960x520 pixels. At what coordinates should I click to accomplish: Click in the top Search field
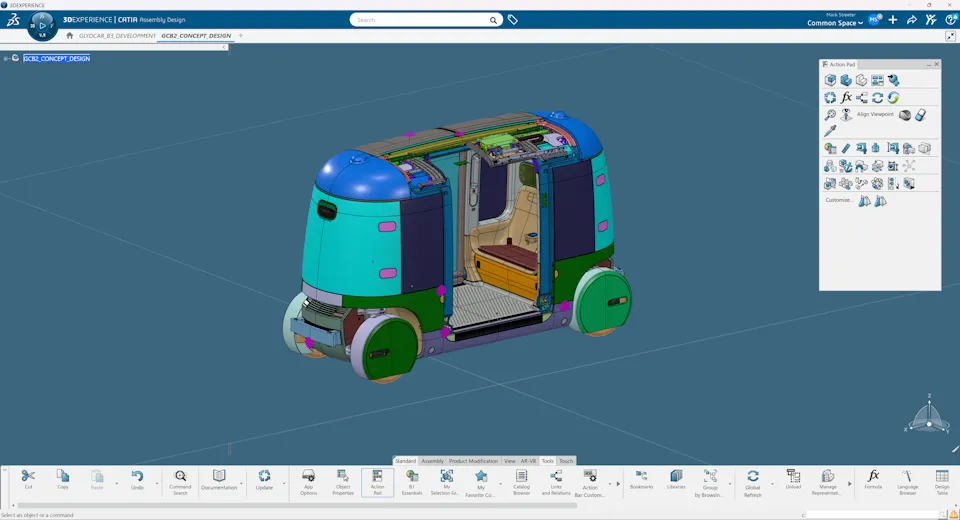coord(420,20)
